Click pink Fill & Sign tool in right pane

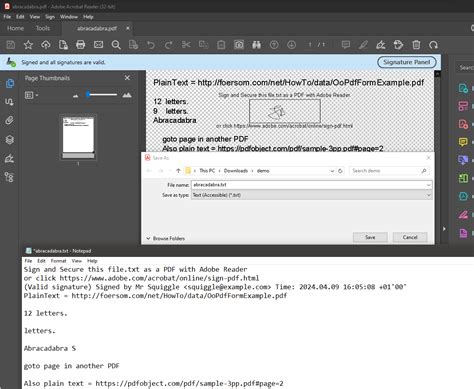[x=463, y=214]
